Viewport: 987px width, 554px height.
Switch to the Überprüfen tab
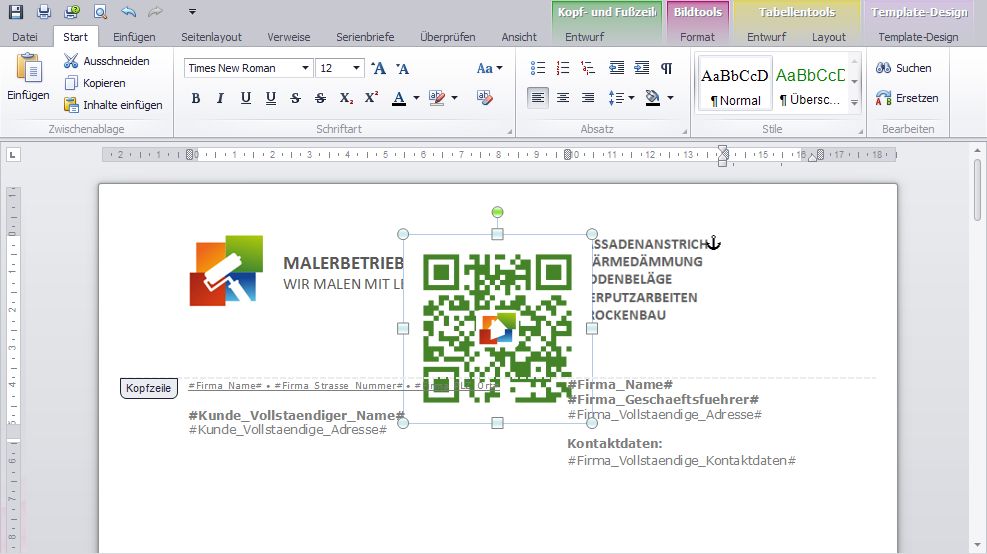[448, 37]
